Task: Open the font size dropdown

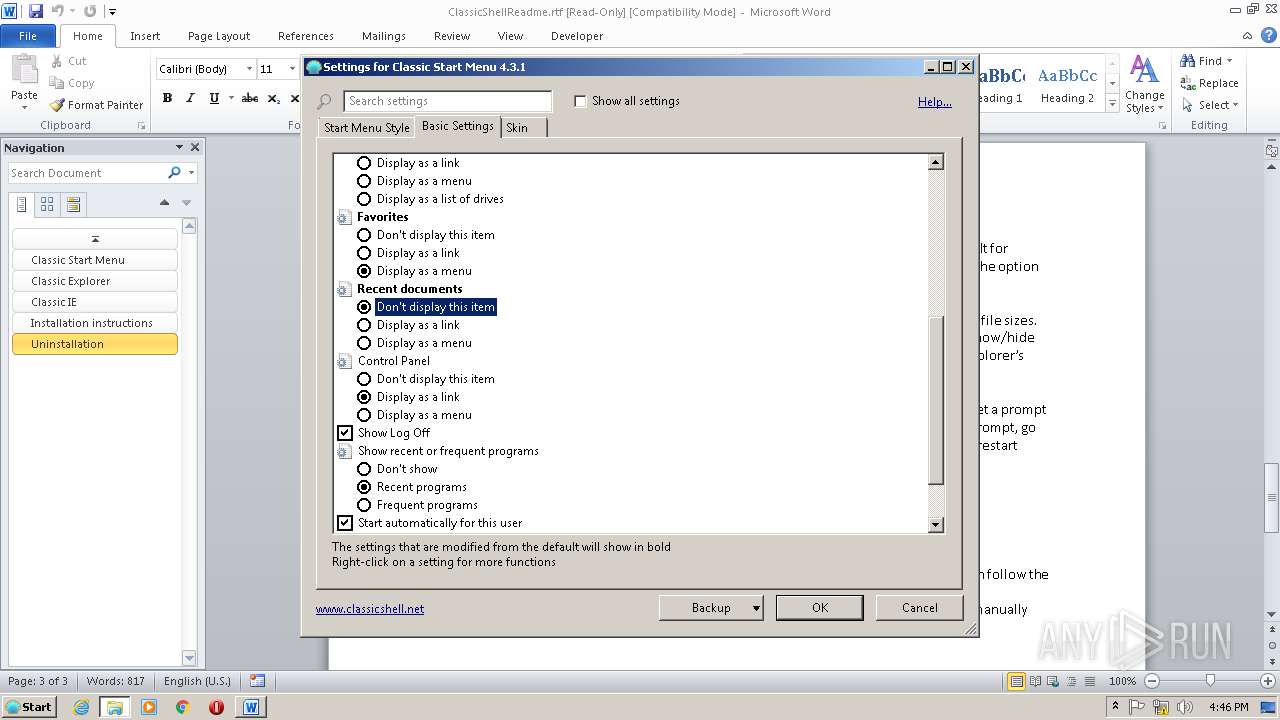Action: coord(295,69)
